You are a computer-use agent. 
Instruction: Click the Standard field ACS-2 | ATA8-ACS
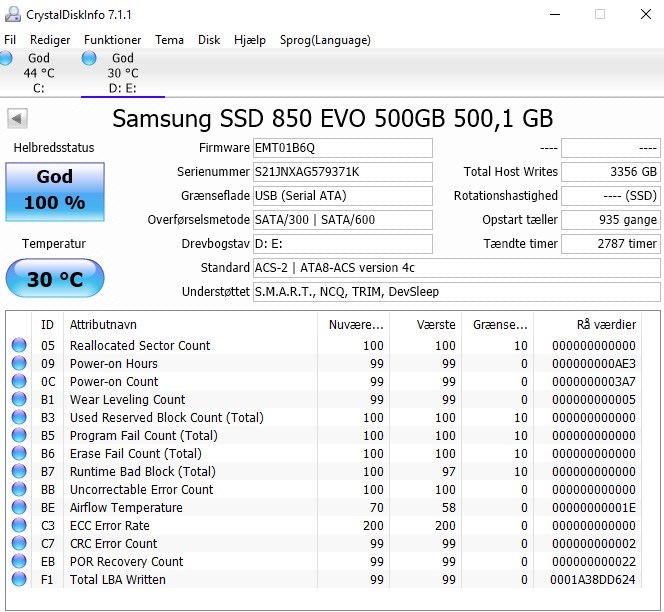point(456,268)
